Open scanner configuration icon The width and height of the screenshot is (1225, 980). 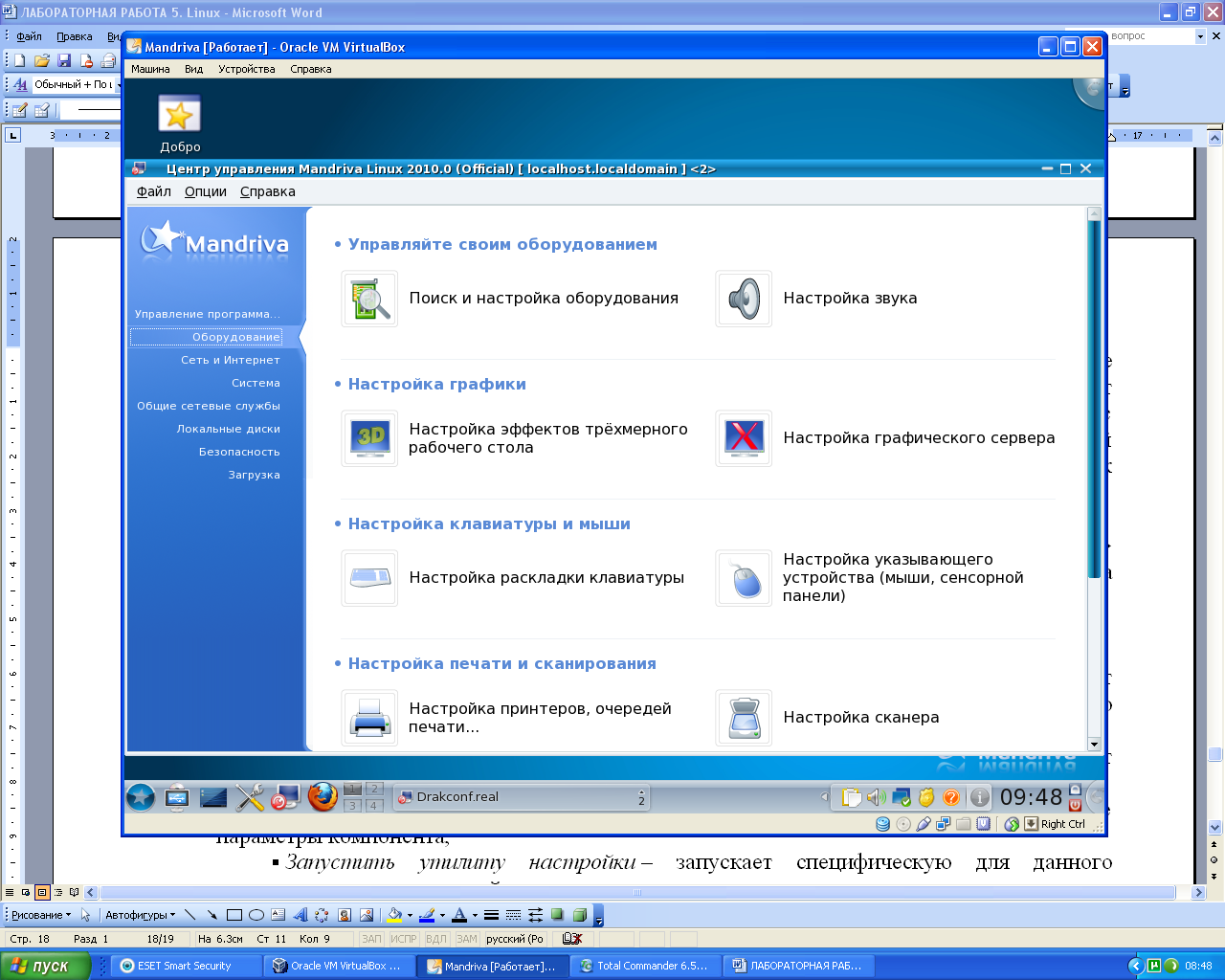pos(744,718)
